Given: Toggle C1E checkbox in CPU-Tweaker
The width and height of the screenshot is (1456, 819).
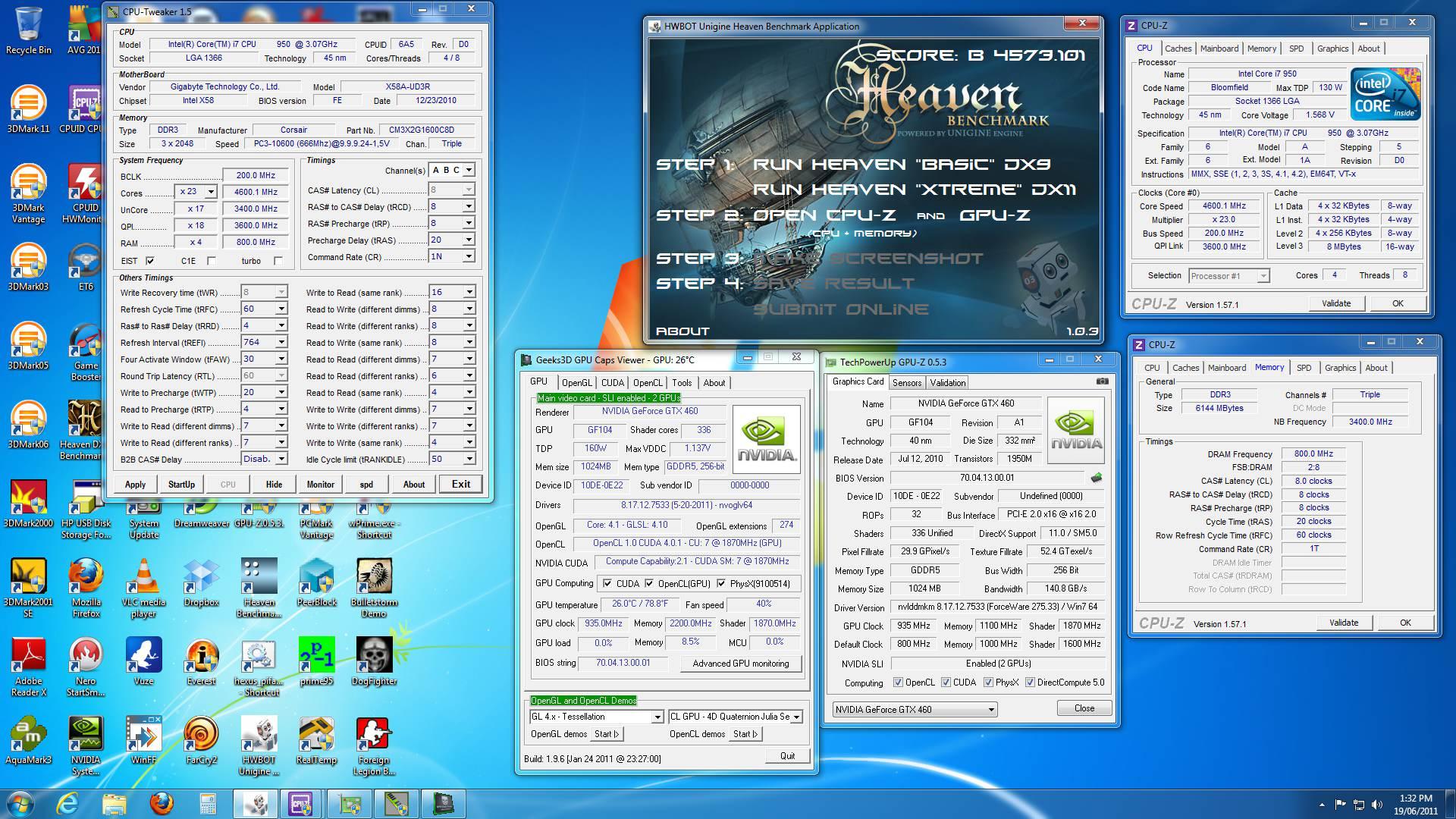Looking at the screenshot, I should point(212,261).
